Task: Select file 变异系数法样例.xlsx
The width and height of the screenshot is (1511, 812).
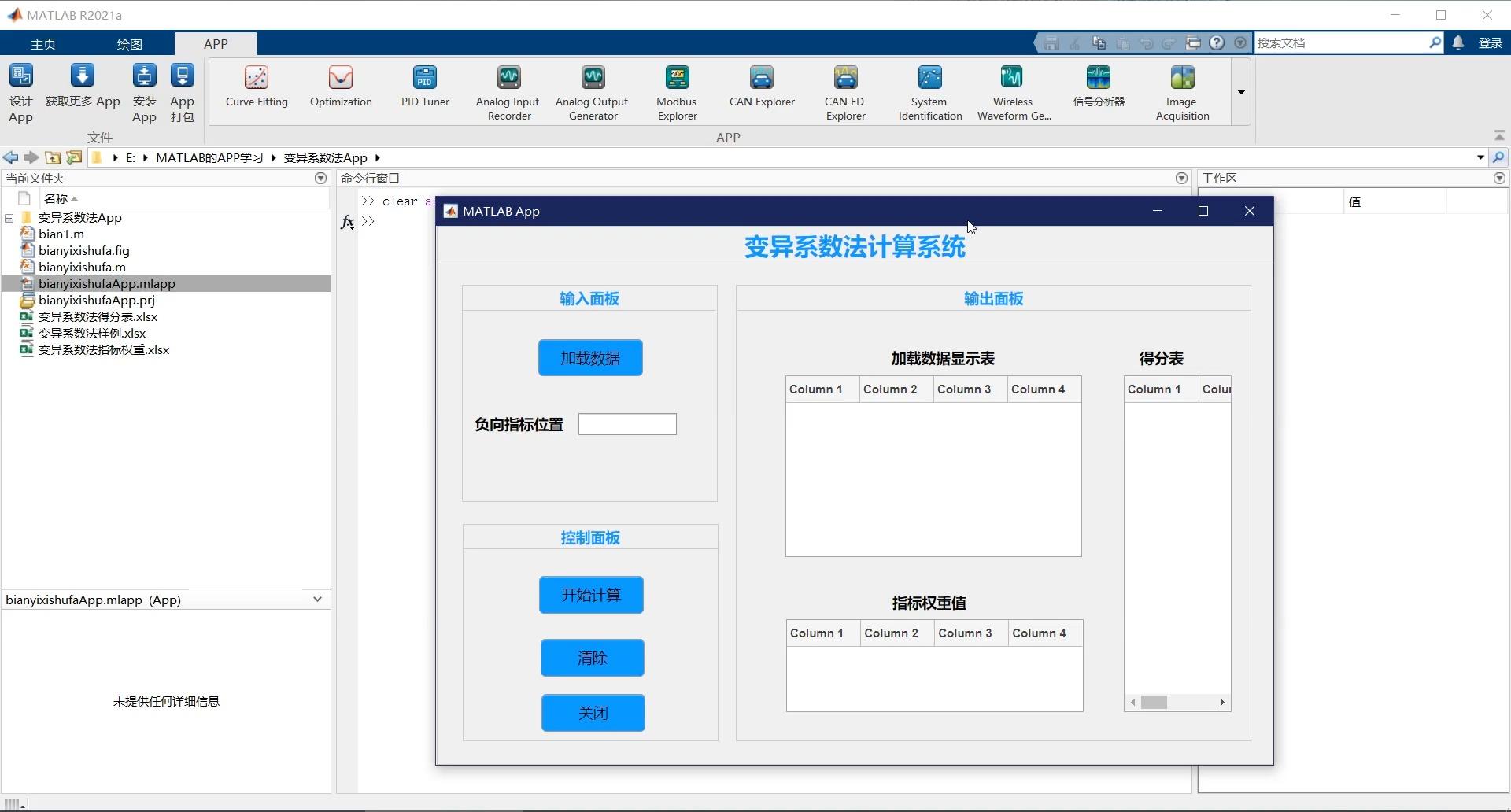Action: click(92, 333)
